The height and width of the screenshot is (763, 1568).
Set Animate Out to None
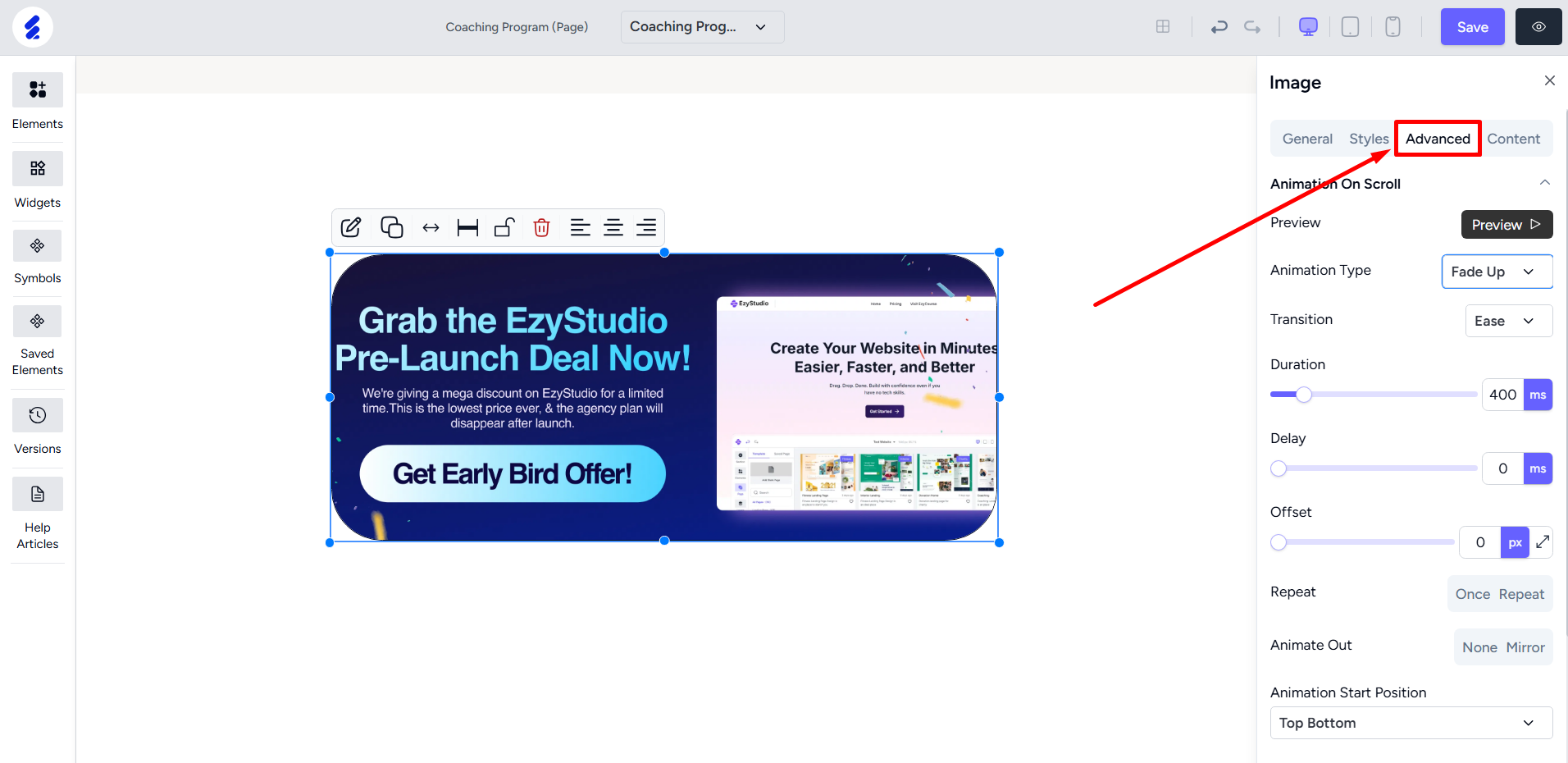point(1479,647)
